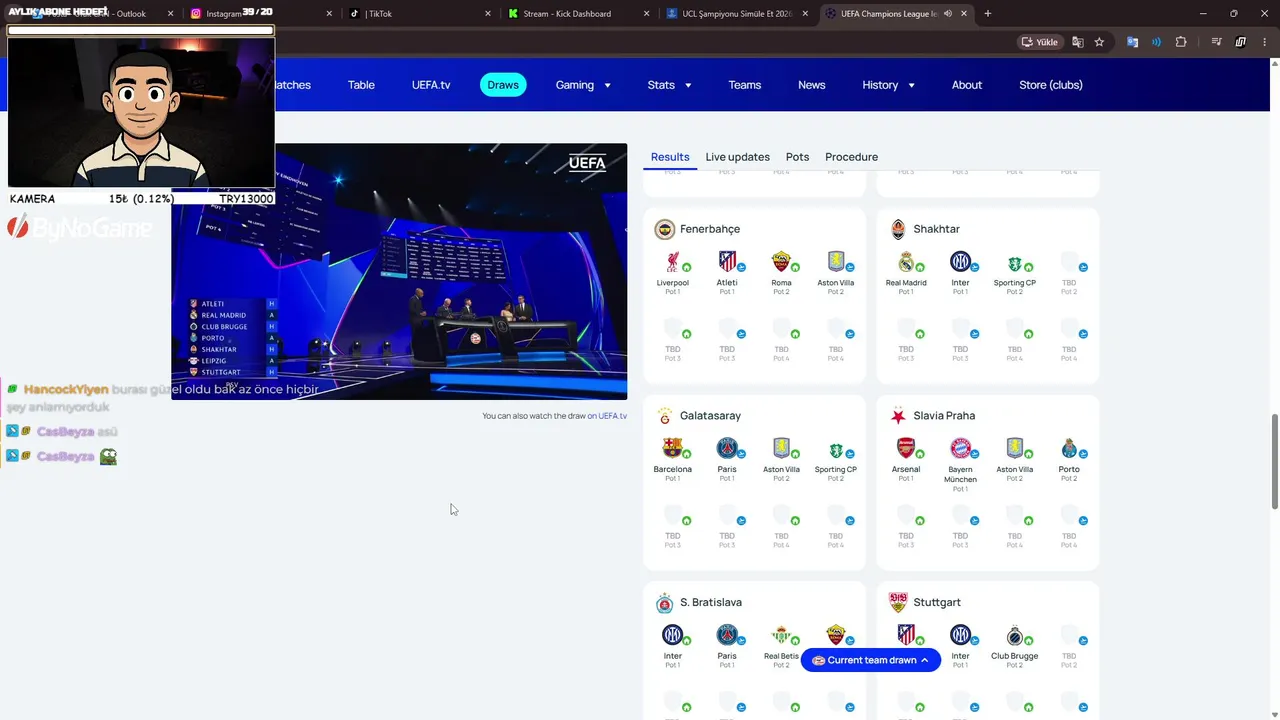Open the History dropdown in the navigation bar
Screen dimensions: 1280x720
pyautogui.click(x=889, y=85)
